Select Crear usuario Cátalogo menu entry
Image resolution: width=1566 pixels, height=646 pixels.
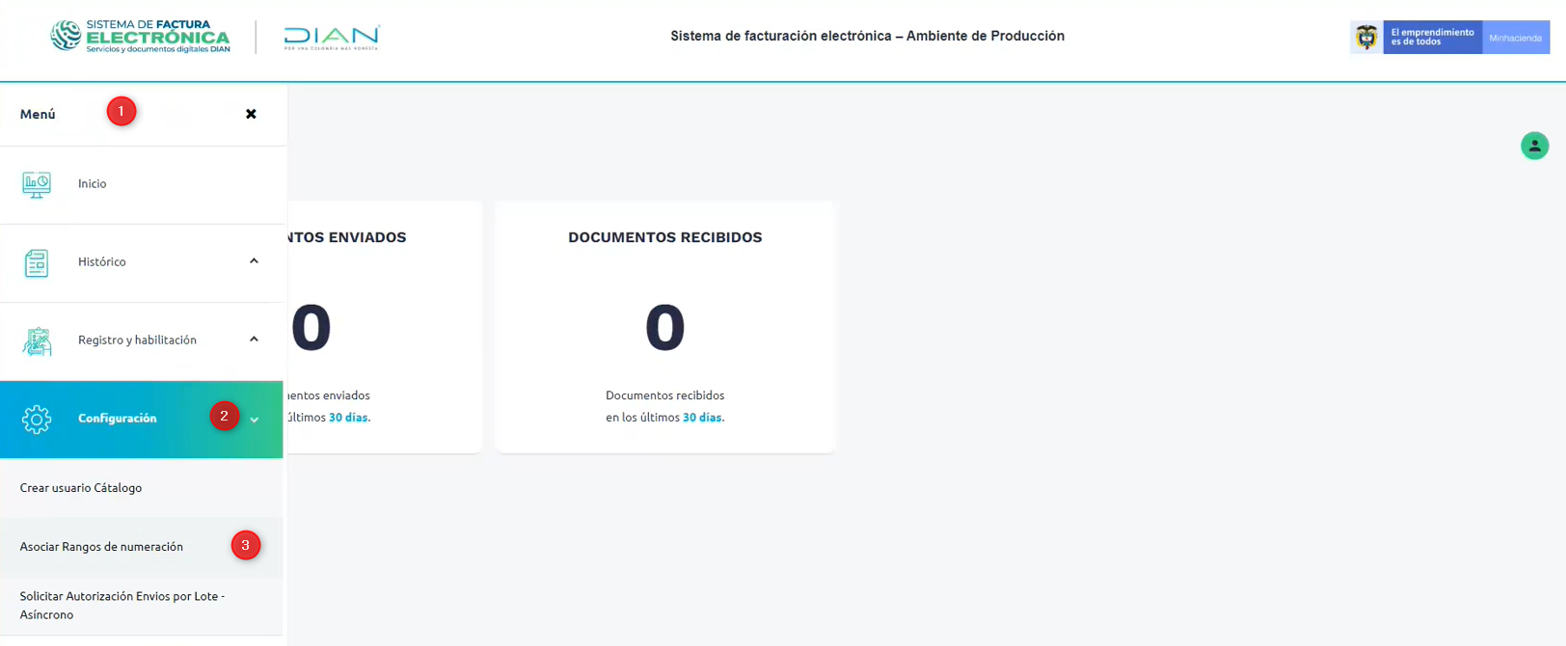81,488
